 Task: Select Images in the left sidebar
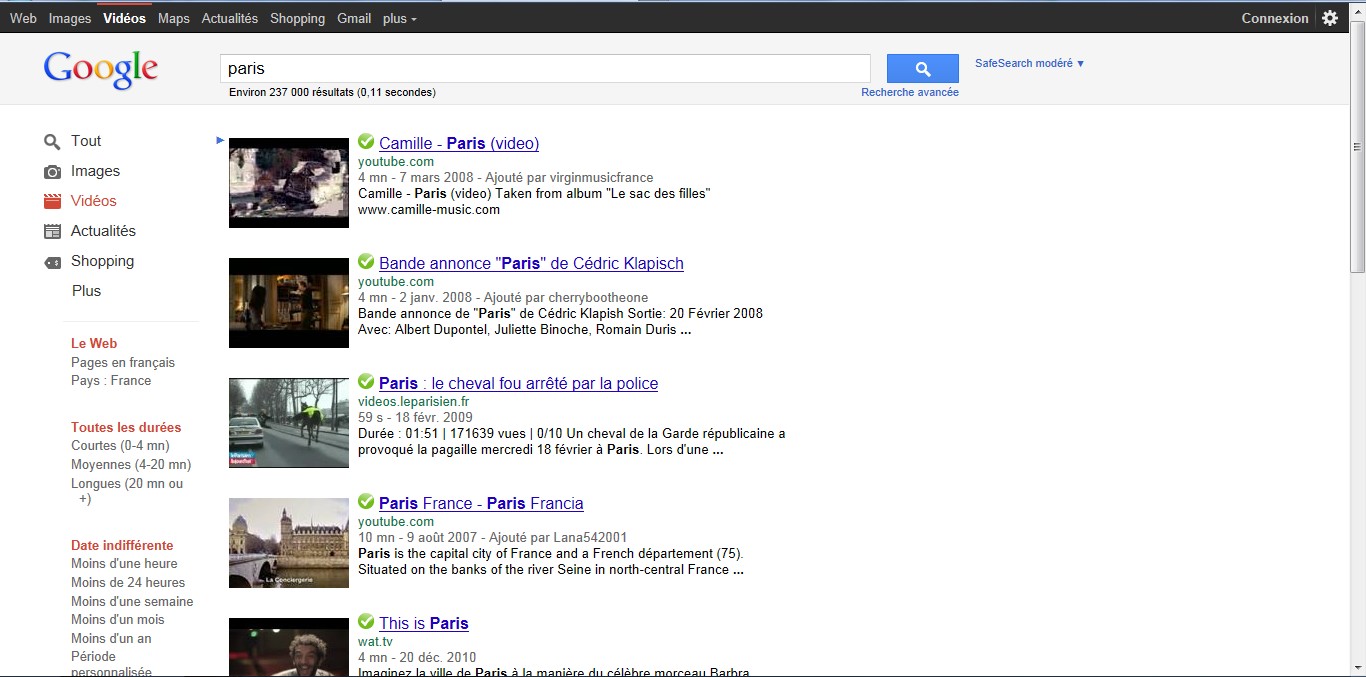[x=95, y=171]
